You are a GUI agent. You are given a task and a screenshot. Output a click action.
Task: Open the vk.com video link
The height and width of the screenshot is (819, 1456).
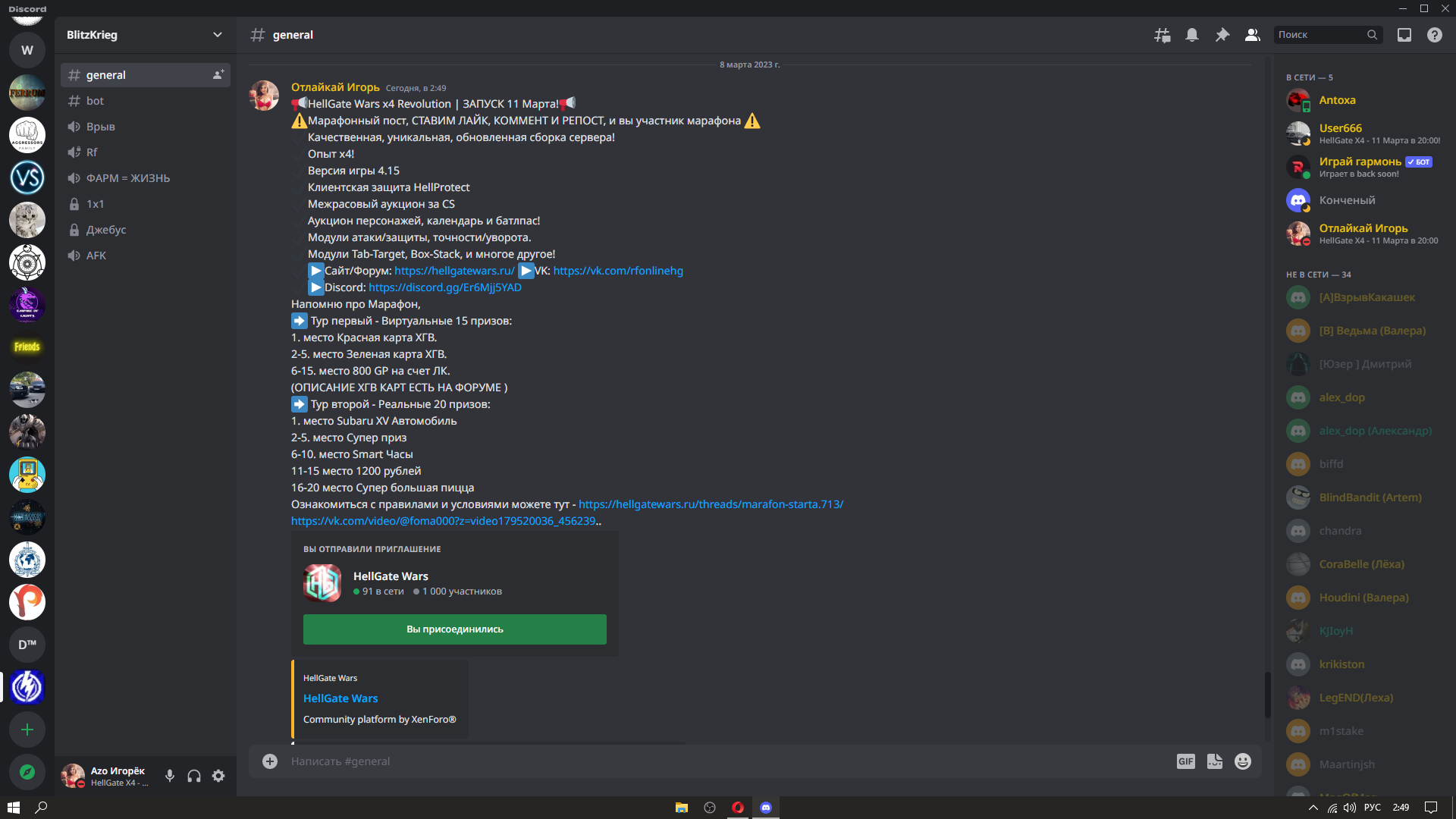(x=443, y=521)
